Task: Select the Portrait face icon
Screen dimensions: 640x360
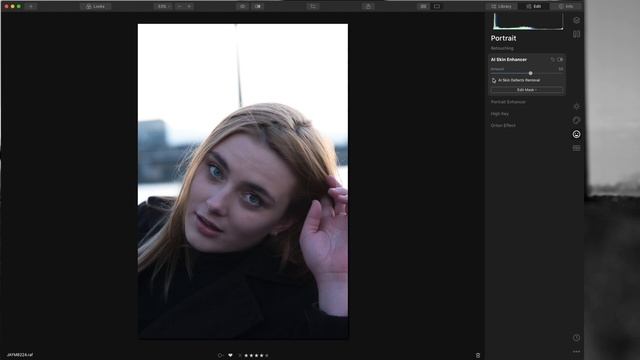Action: pyautogui.click(x=576, y=134)
